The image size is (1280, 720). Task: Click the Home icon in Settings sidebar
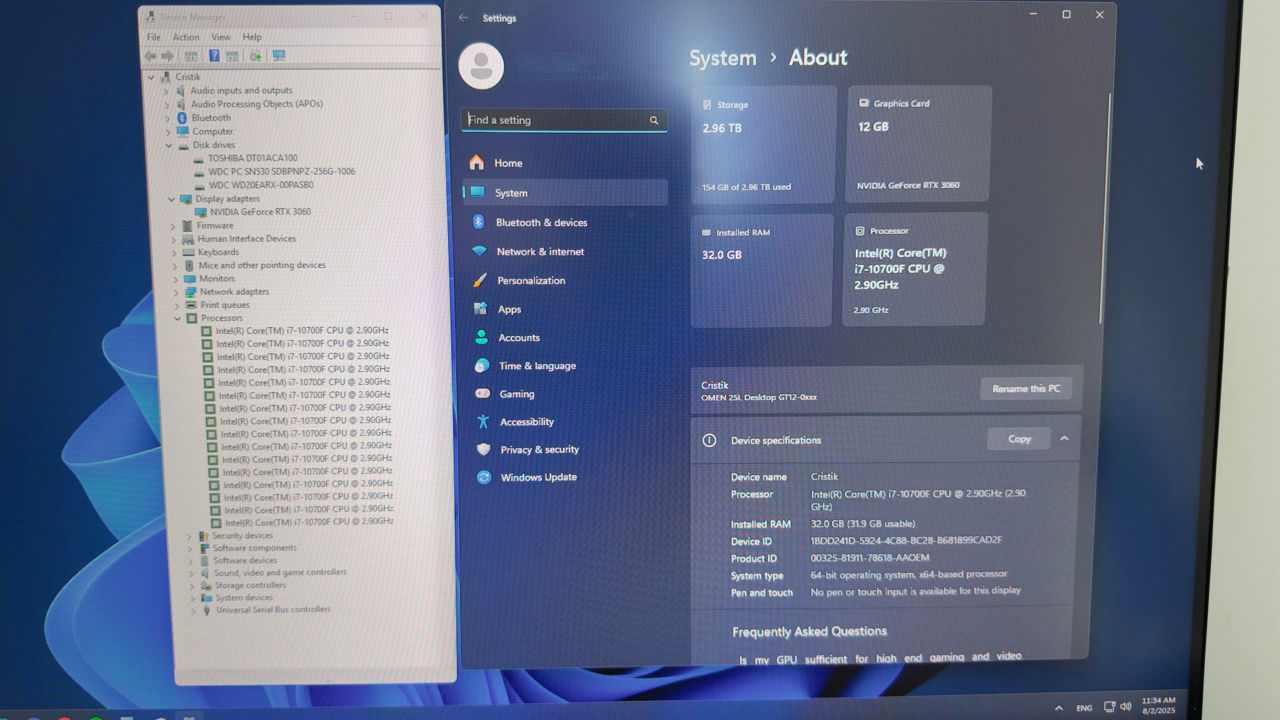click(x=477, y=163)
